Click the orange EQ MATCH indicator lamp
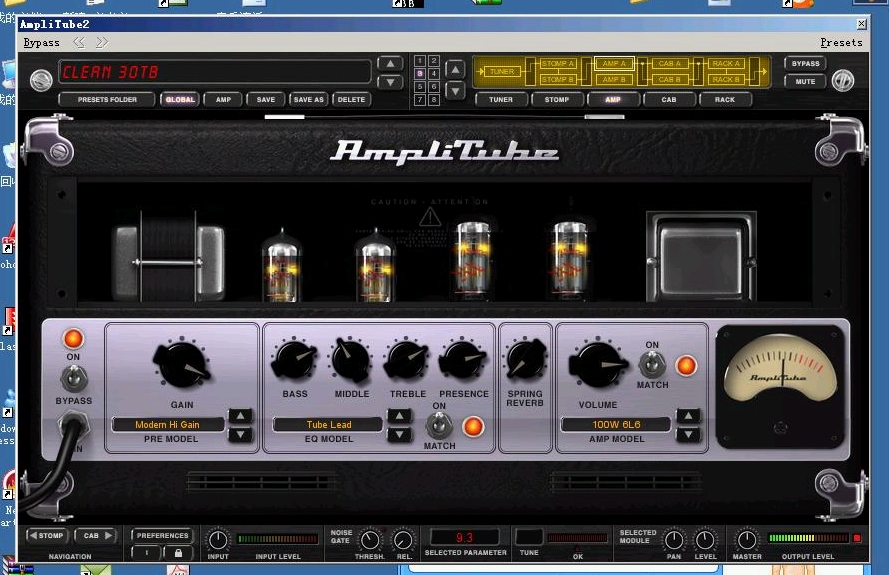889x575 pixels. [473, 426]
